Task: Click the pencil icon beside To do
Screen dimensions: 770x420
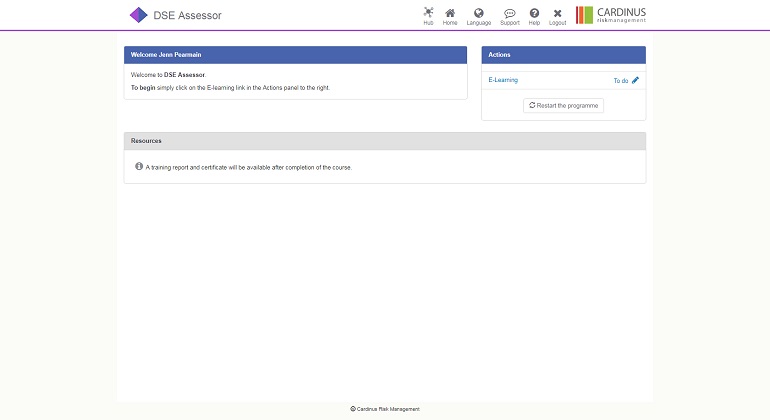Action: [635, 80]
